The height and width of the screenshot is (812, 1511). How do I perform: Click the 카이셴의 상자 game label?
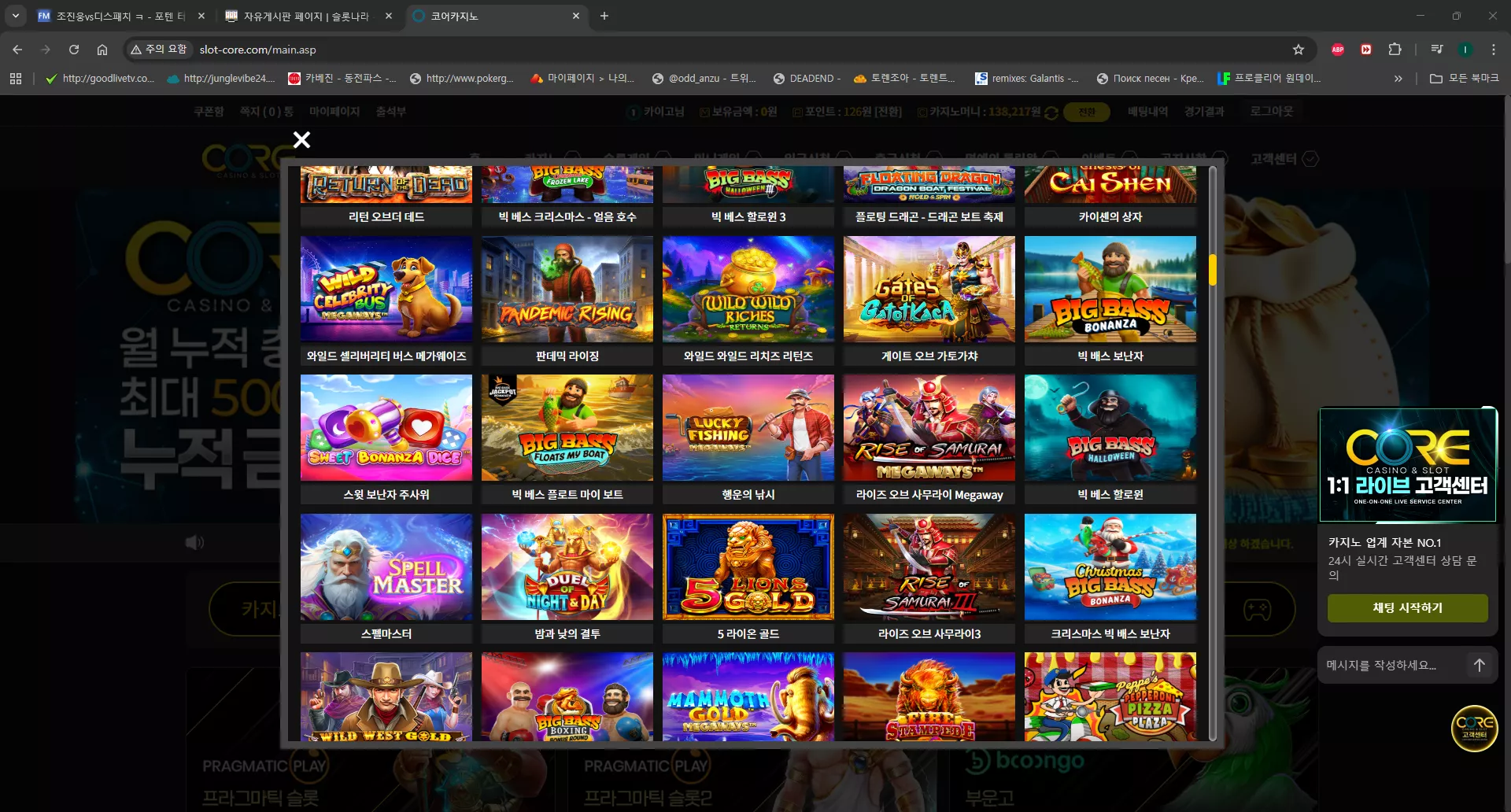(x=1110, y=216)
